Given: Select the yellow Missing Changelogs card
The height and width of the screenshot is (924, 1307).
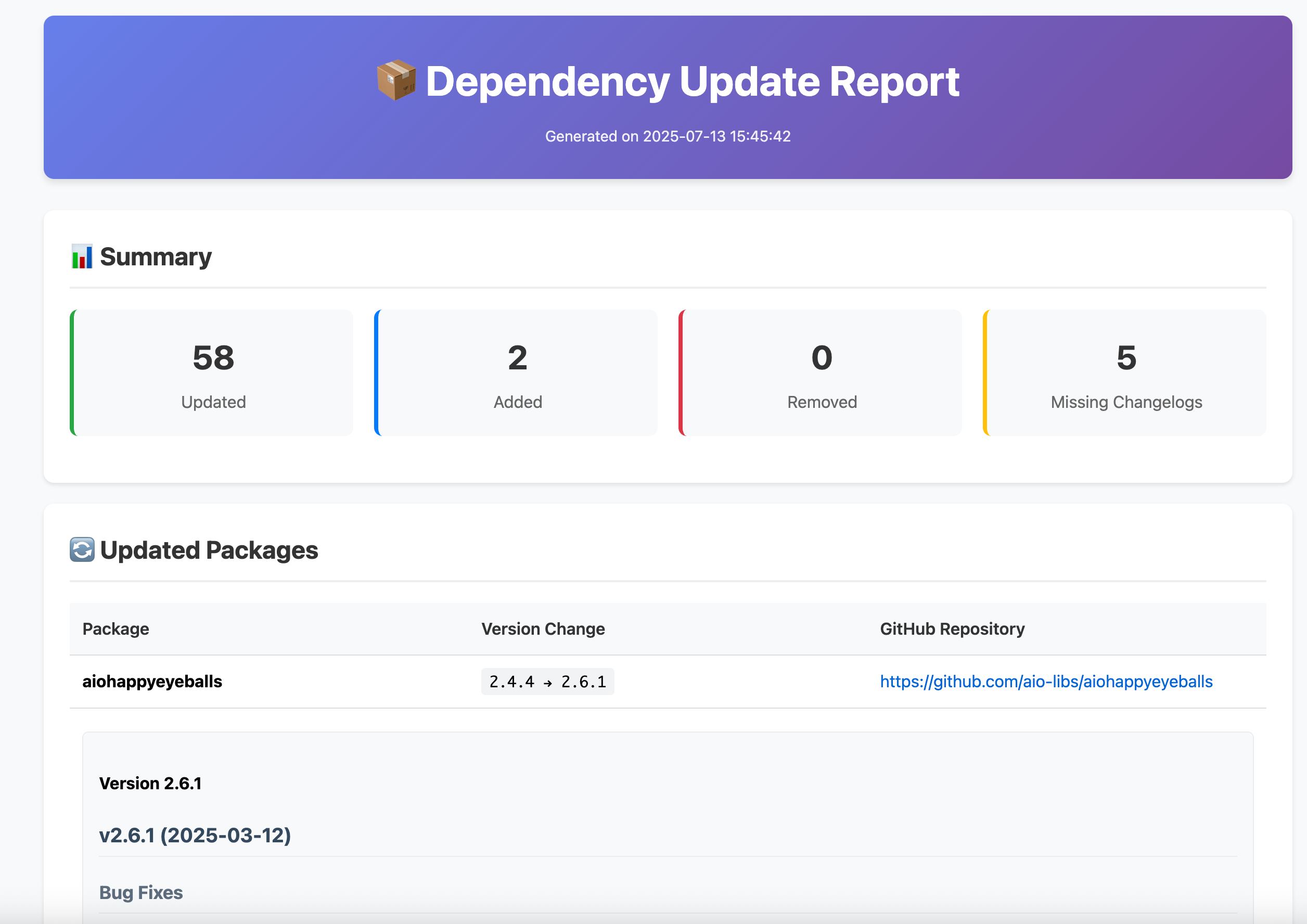Looking at the screenshot, I should (x=1125, y=373).
